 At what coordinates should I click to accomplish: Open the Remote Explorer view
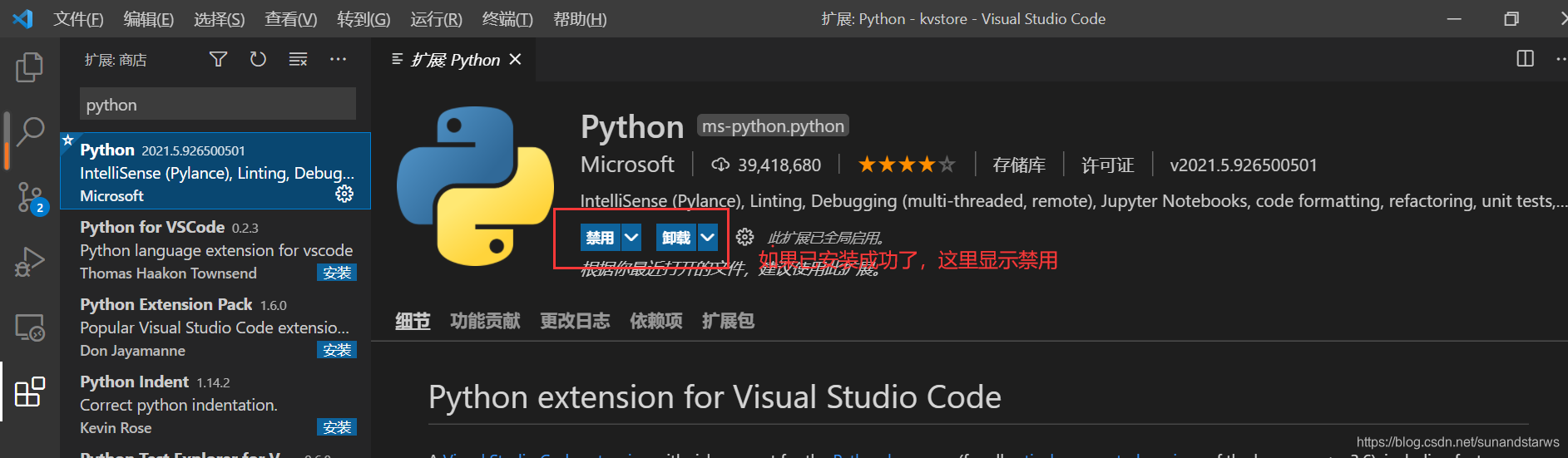click(29, 327)
